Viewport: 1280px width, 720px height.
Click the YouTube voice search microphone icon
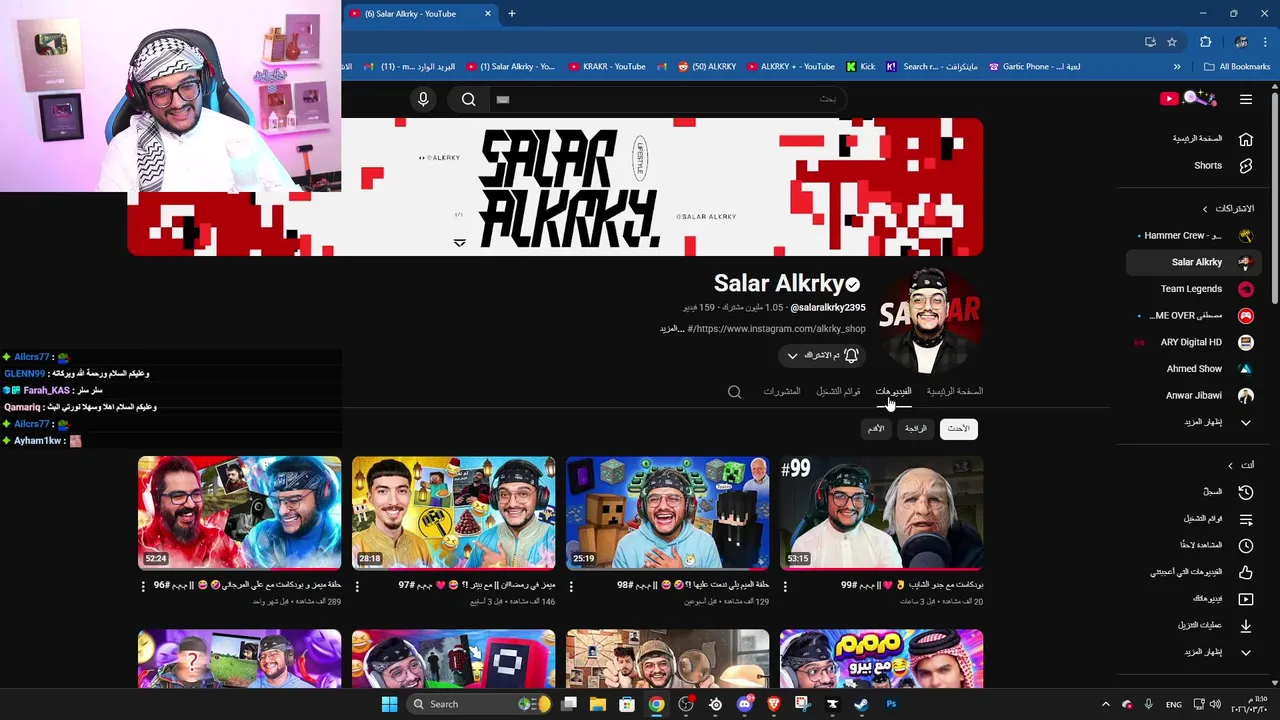[423, 99]
